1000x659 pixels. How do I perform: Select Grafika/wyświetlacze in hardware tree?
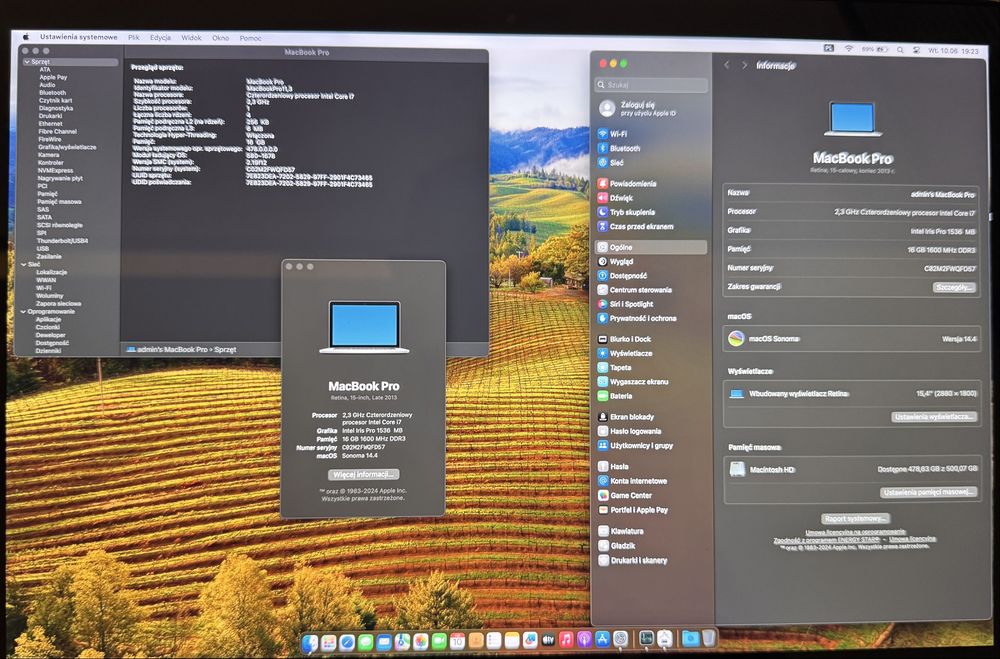[x=67, y=147]
